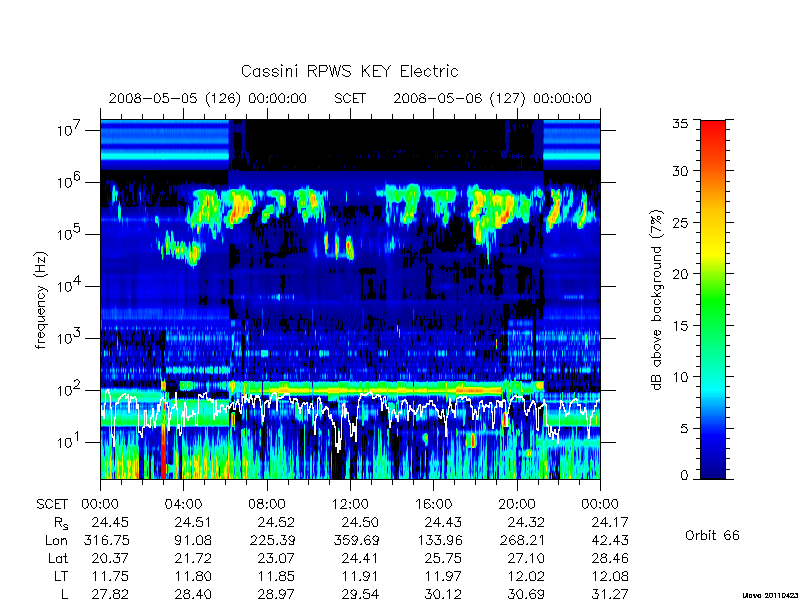
Task: Click colorbar tick value 10
Action: 681,377
